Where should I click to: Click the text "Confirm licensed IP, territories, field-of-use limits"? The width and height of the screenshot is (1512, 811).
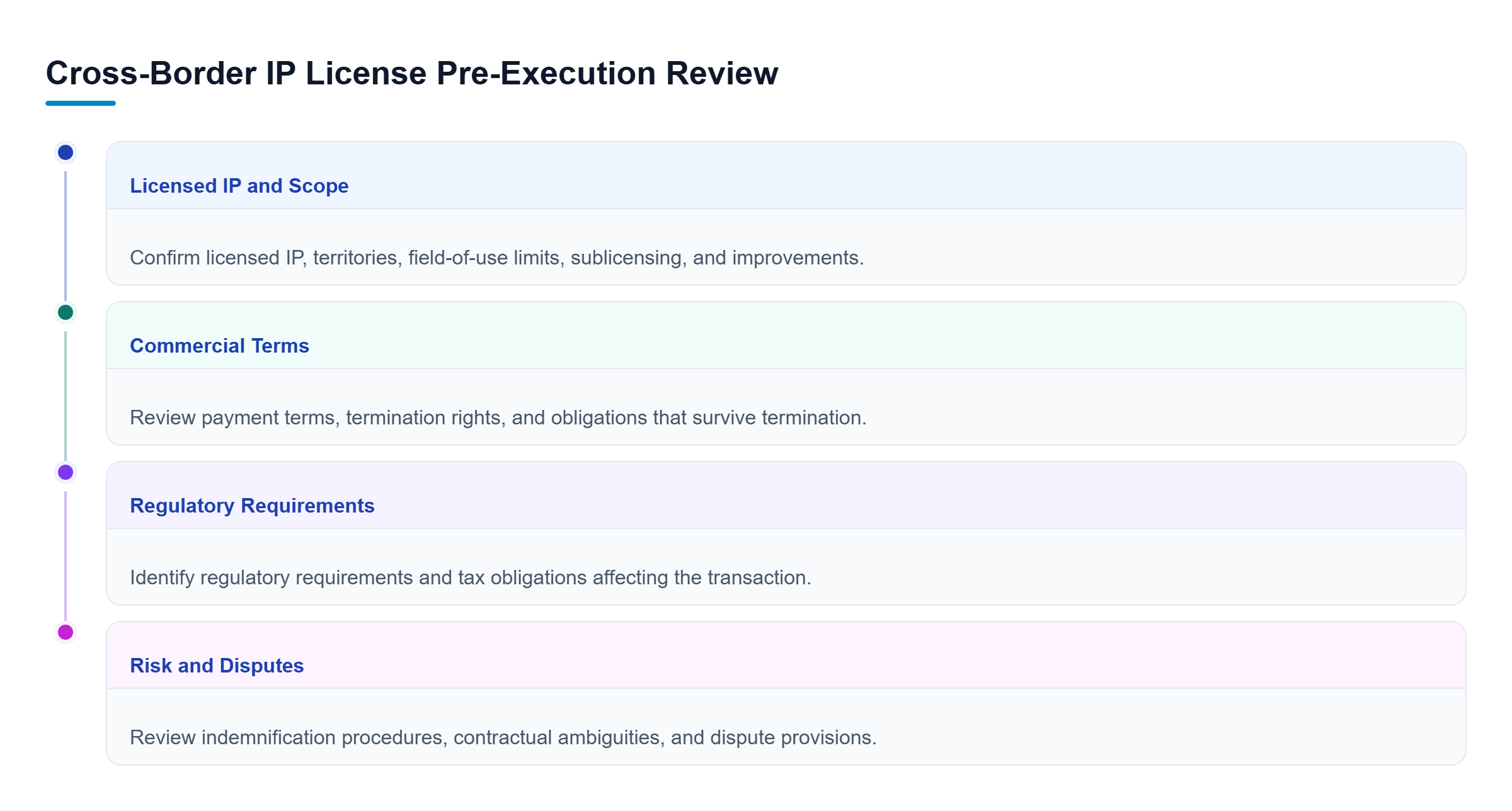pos(345,258)
